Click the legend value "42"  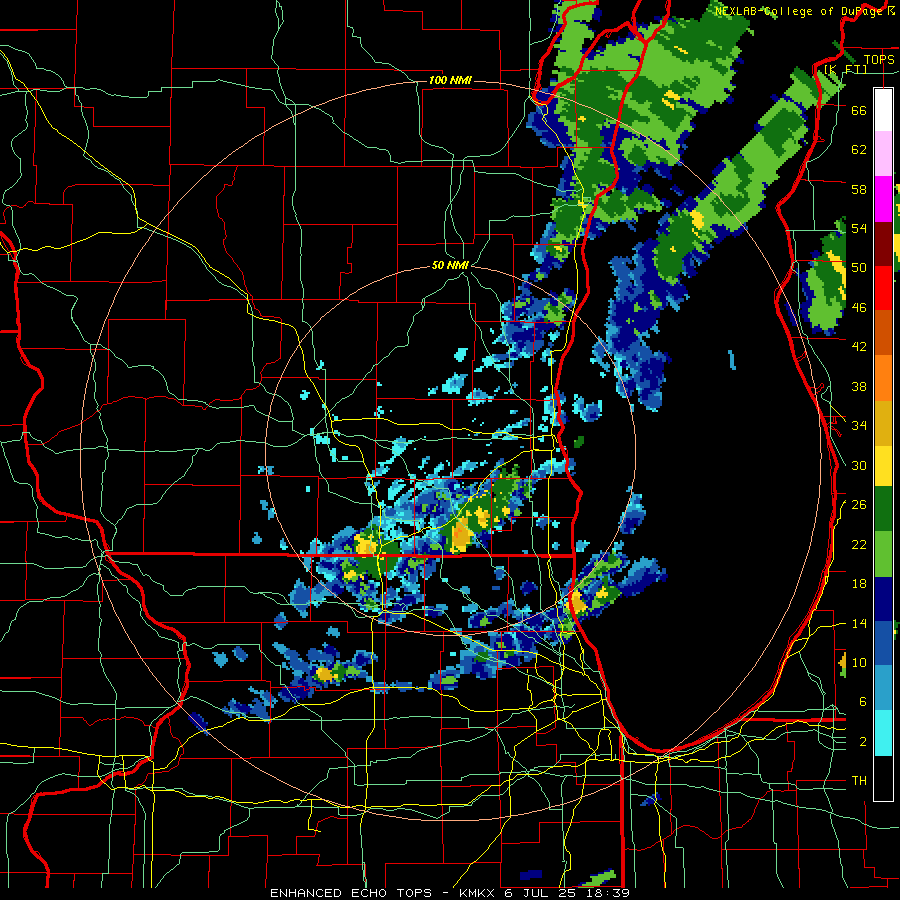tap(859, 347)
